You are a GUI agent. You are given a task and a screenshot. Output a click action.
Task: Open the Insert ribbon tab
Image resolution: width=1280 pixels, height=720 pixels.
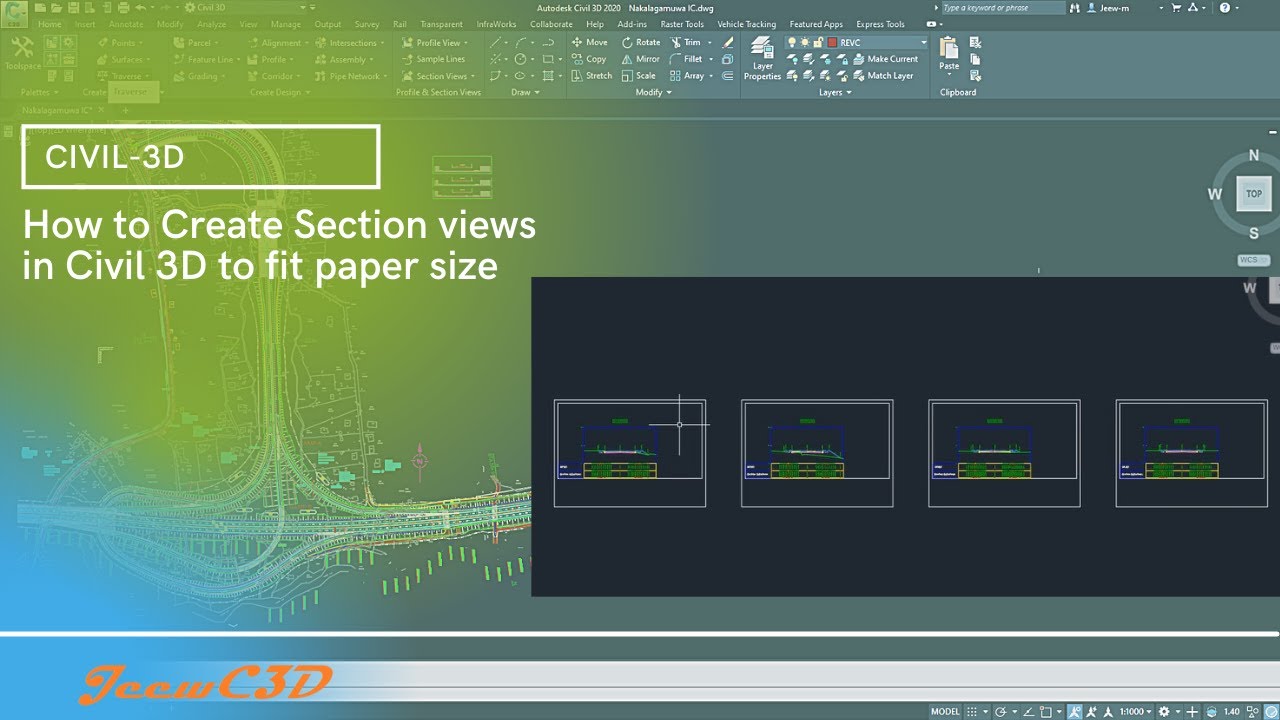click(85, 24)
